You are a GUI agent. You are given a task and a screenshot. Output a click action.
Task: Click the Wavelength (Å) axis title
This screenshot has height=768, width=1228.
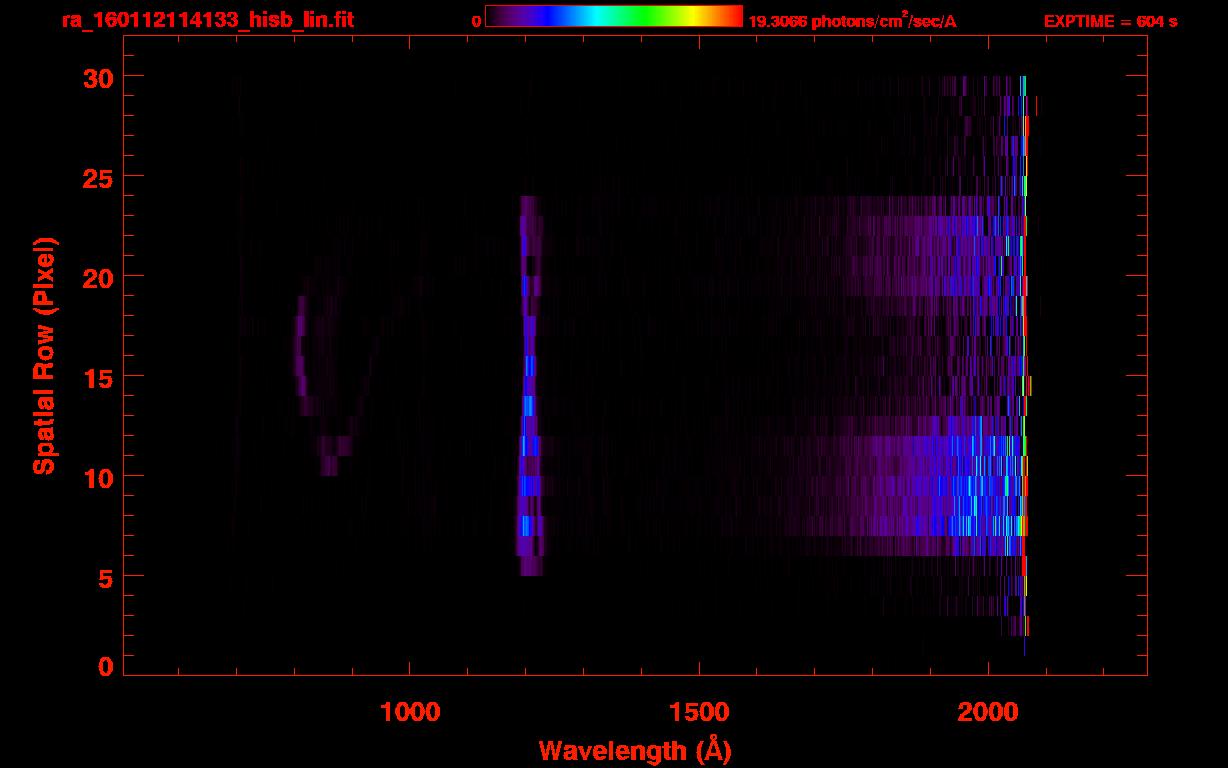tap(635, 750)
